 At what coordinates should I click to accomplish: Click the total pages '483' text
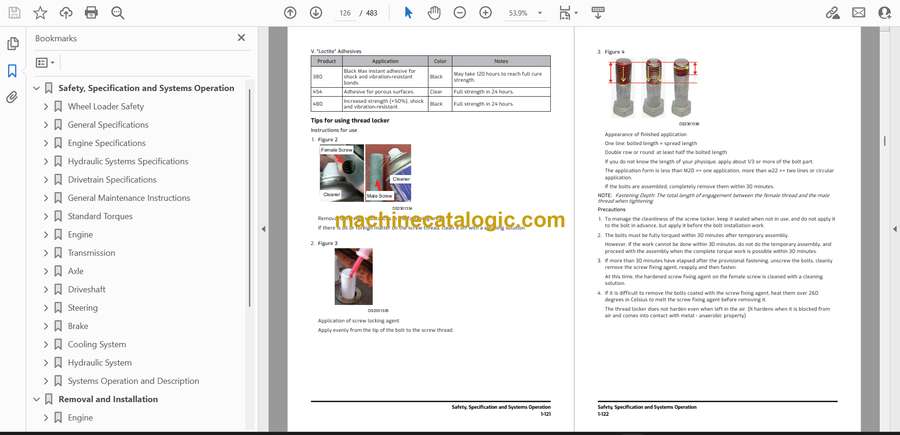point(371,13)
